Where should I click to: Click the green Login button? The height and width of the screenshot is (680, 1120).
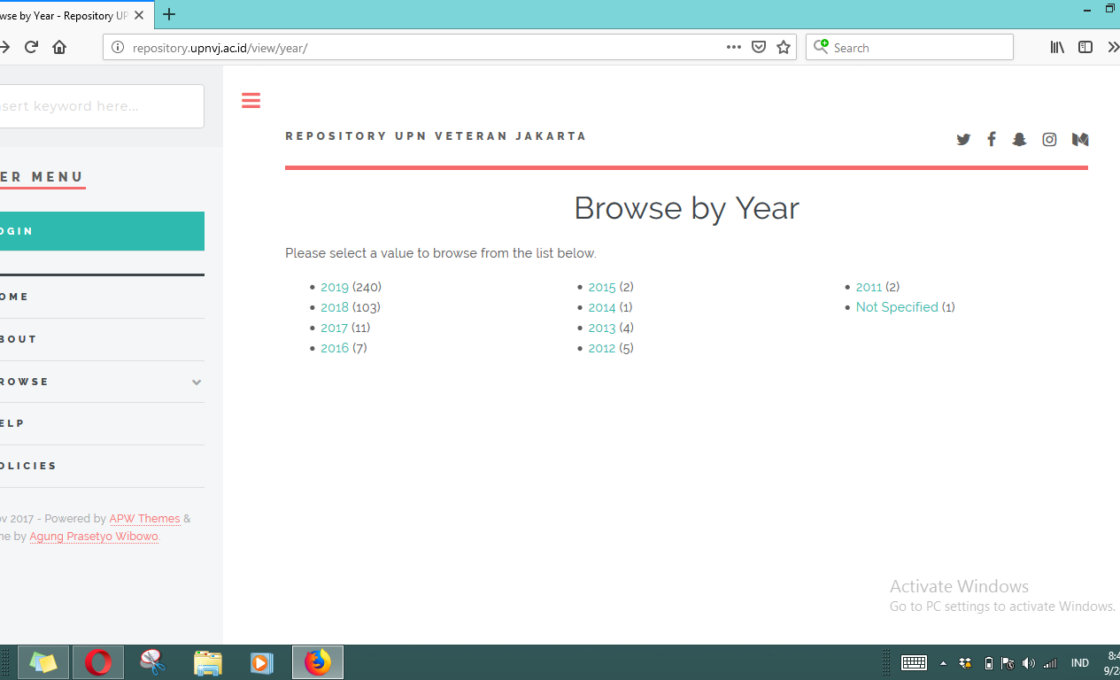point(100,231)
